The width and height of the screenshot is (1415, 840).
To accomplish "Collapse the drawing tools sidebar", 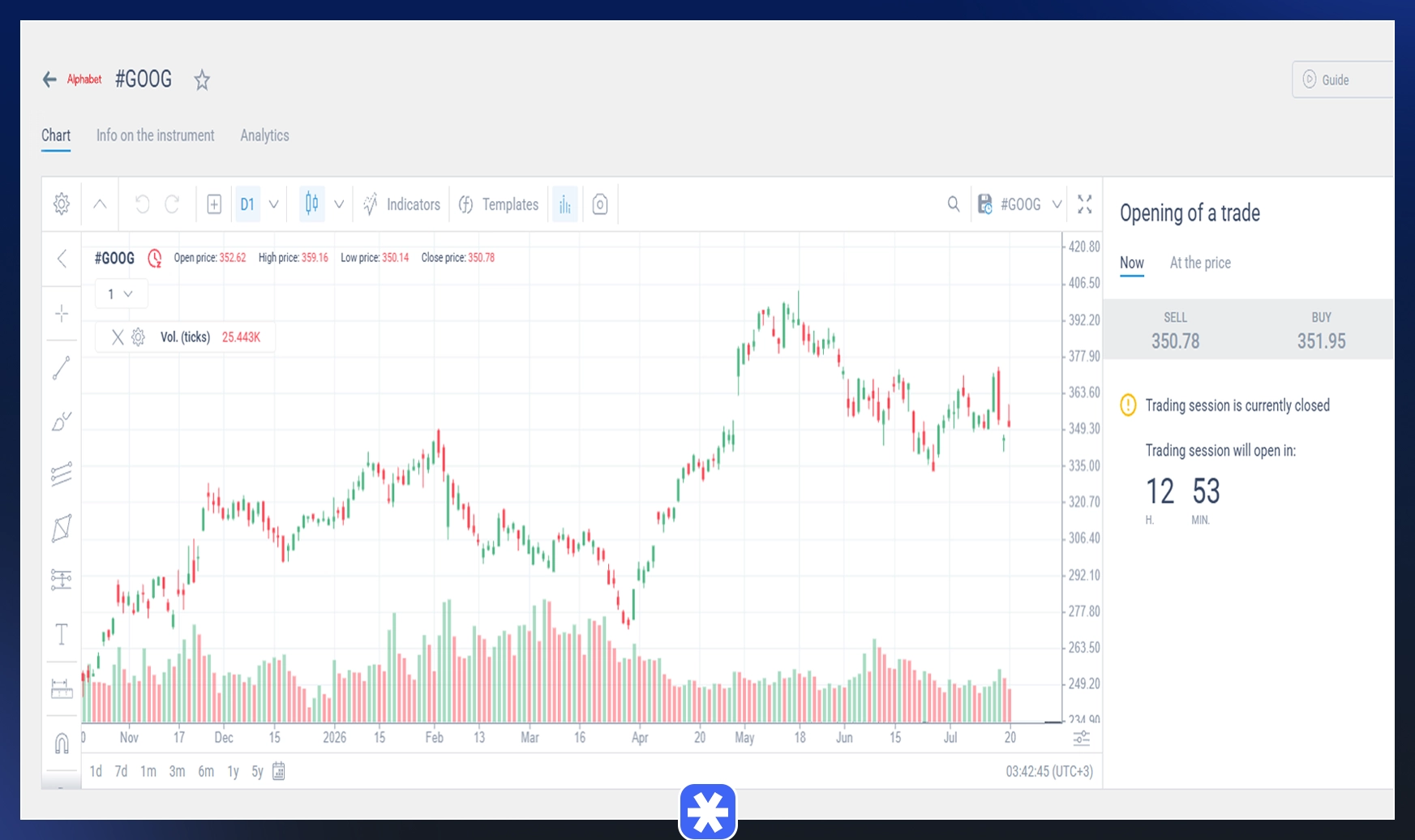I will click(62, 259).
